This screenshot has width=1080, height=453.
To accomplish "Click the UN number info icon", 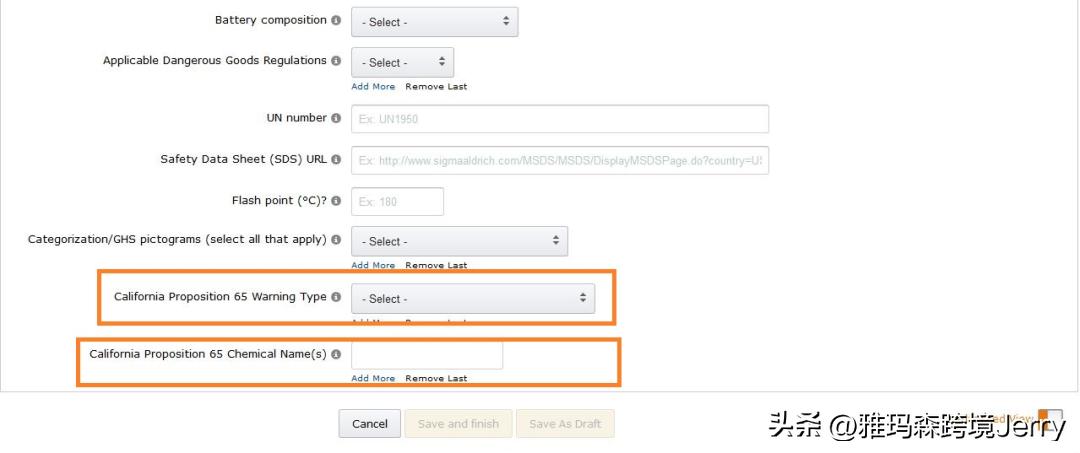I will pos(336,118).
